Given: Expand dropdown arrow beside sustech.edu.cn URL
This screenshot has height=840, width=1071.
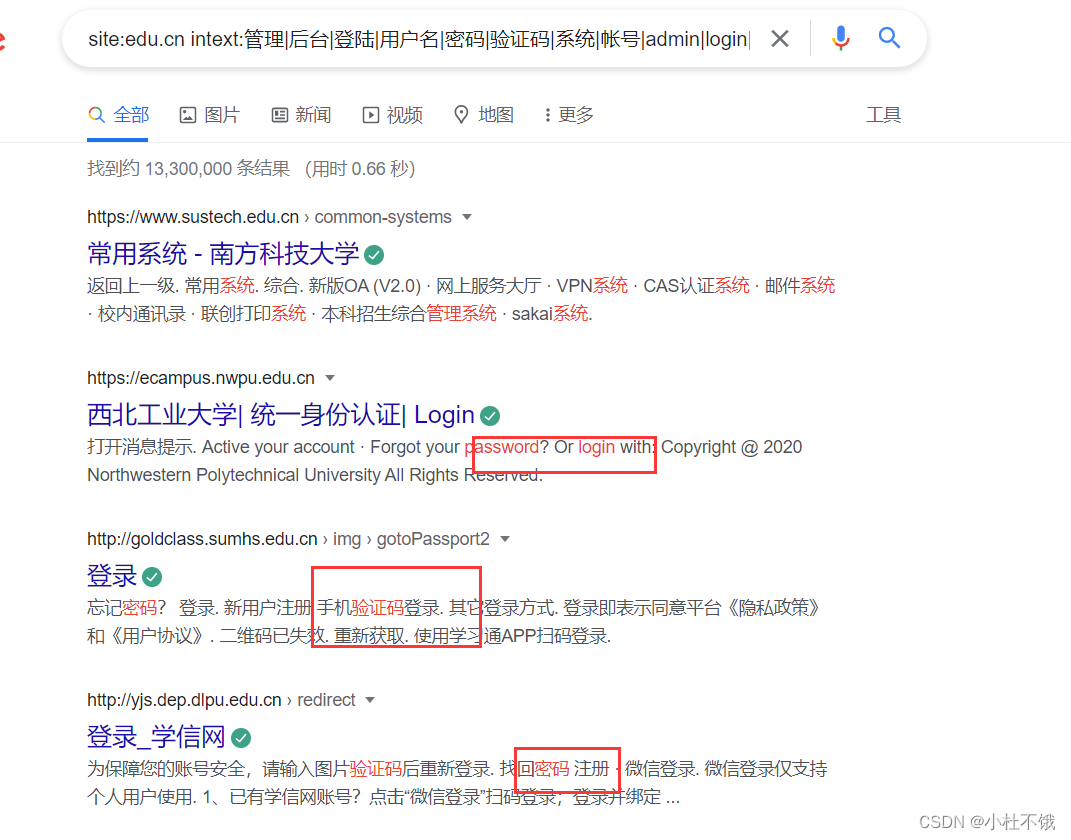Looking at the screenshot, I should 467,217.
